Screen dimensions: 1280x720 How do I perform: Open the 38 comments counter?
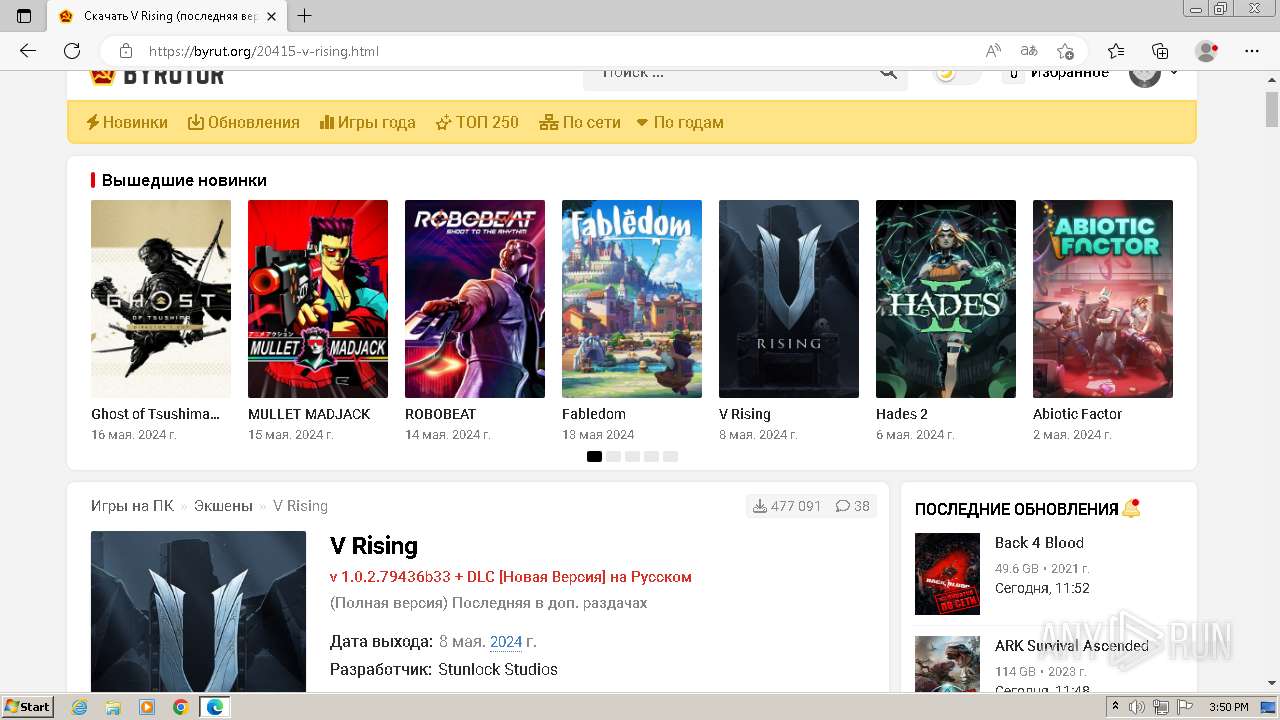pos(853,506)
